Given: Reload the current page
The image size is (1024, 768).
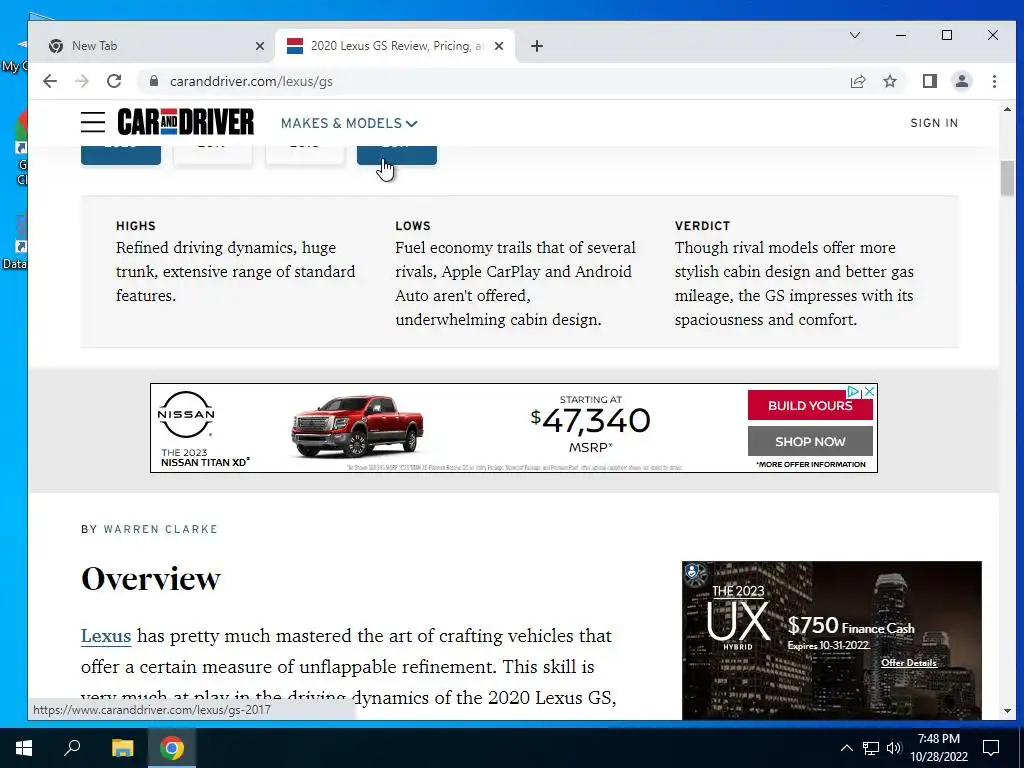Looking at the screenshot, I should [114, 81].
